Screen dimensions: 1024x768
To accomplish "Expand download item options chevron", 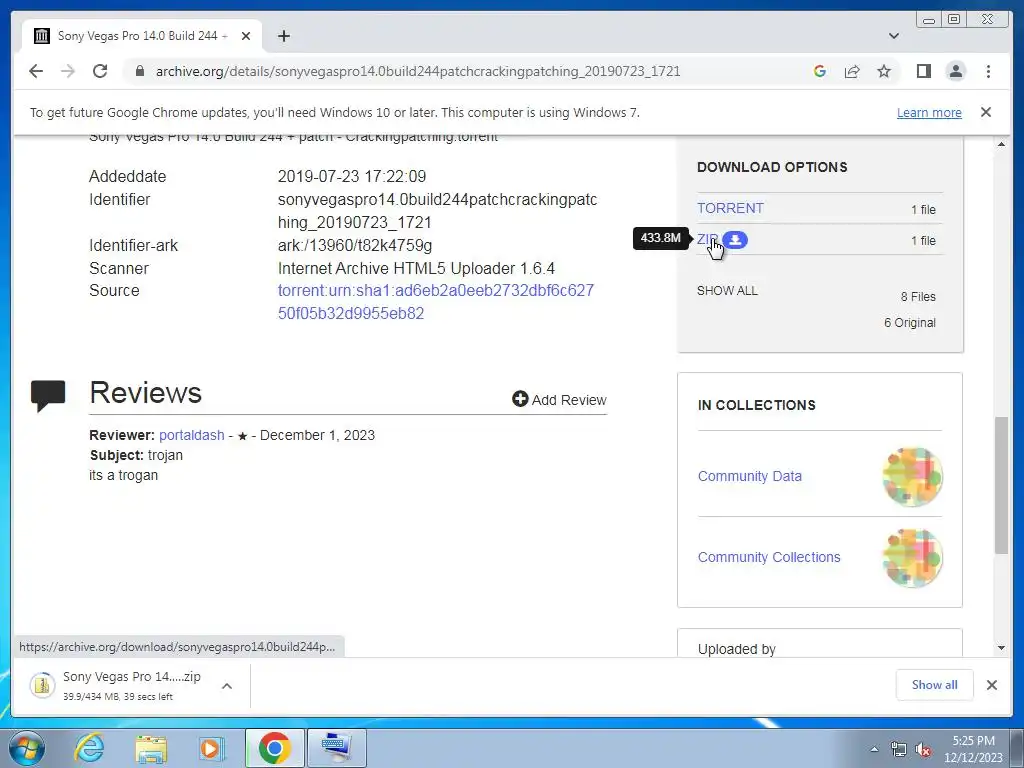I will coord(227,686).
